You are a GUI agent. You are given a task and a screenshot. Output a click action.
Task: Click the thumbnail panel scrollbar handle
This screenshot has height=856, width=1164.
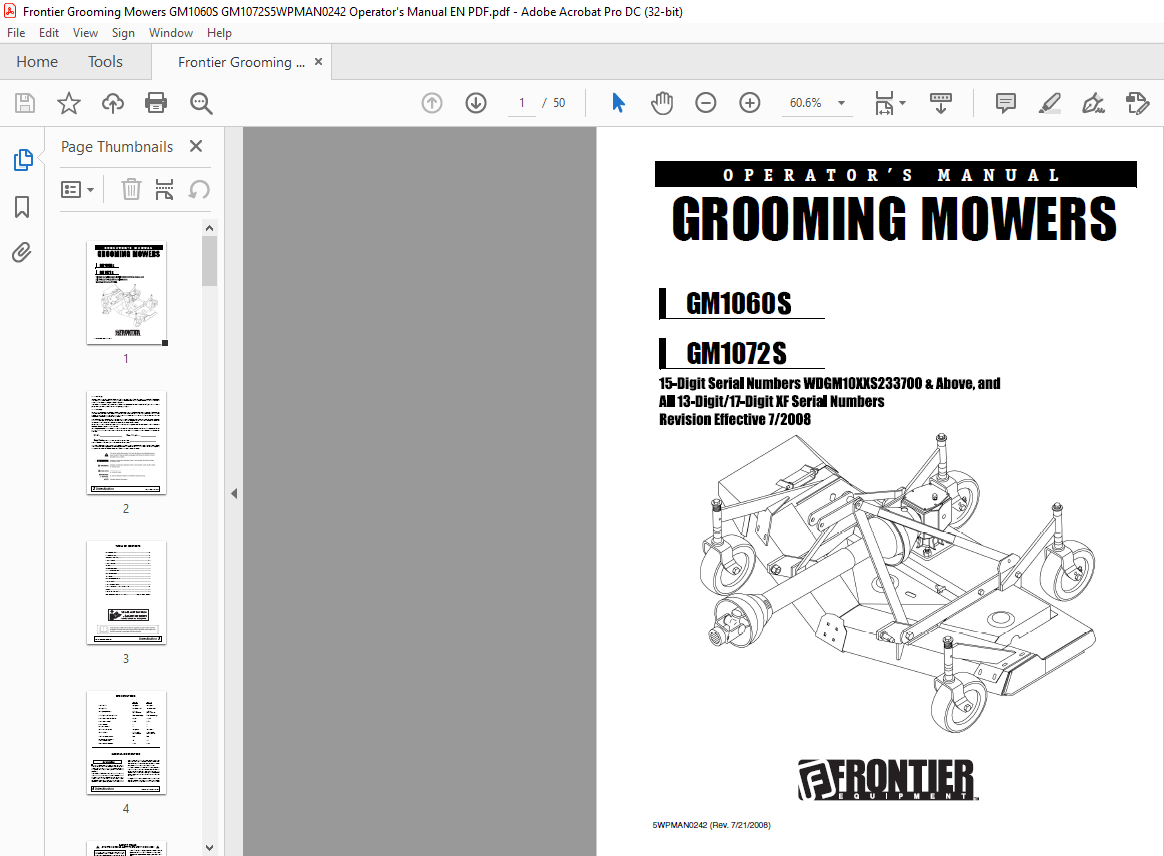point(209,261)
